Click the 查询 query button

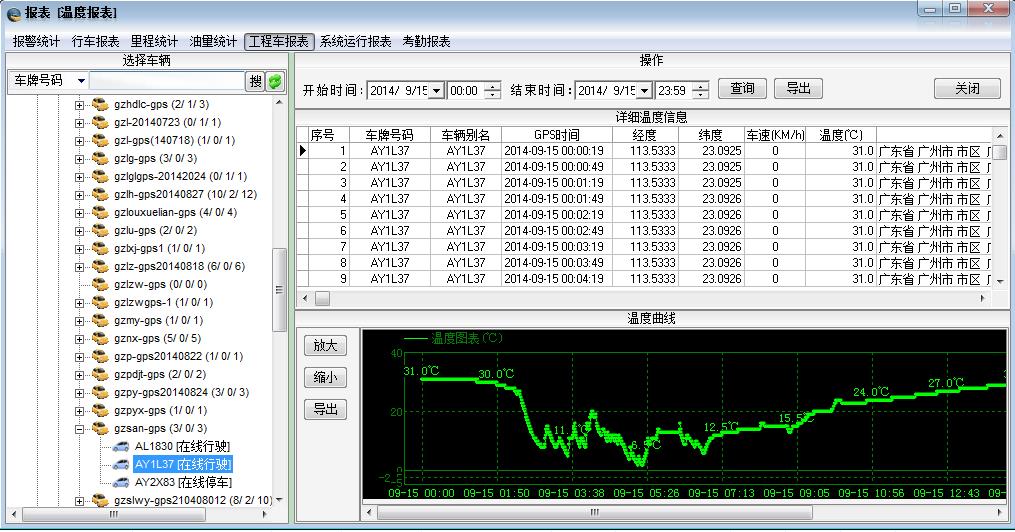point(742,88)
